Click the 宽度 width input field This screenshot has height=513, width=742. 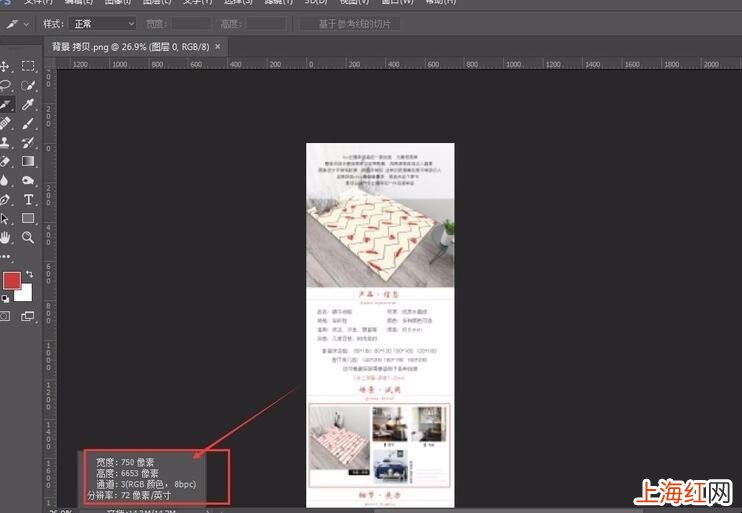pyautogui.click(x=192, y=23)
